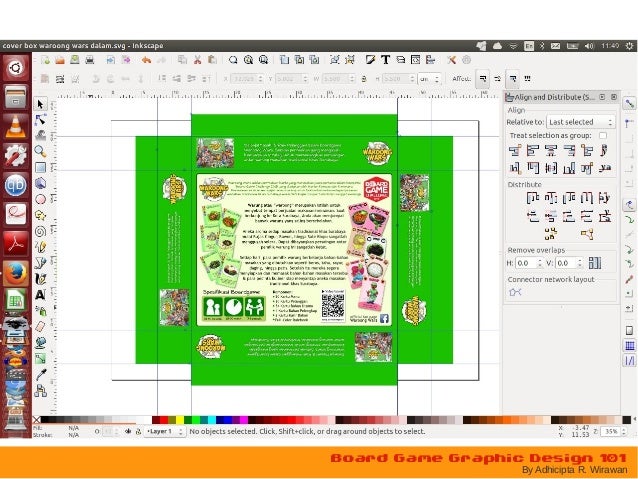Image resolution: width=638 pixels, height=479 pixels.
Task: Select the 3D Box tool
Action: [40, 183]
